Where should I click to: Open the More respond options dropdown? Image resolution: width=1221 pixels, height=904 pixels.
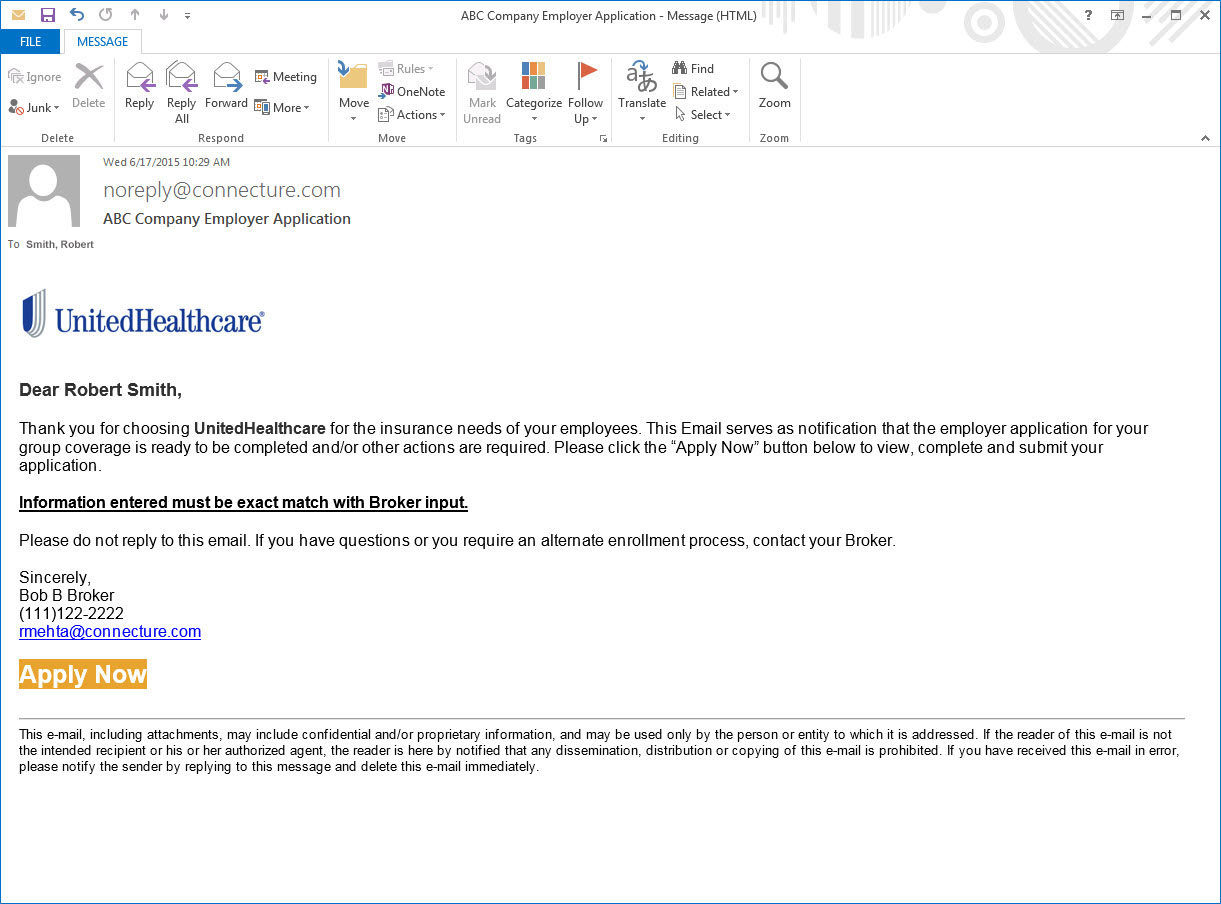point(282,107)
